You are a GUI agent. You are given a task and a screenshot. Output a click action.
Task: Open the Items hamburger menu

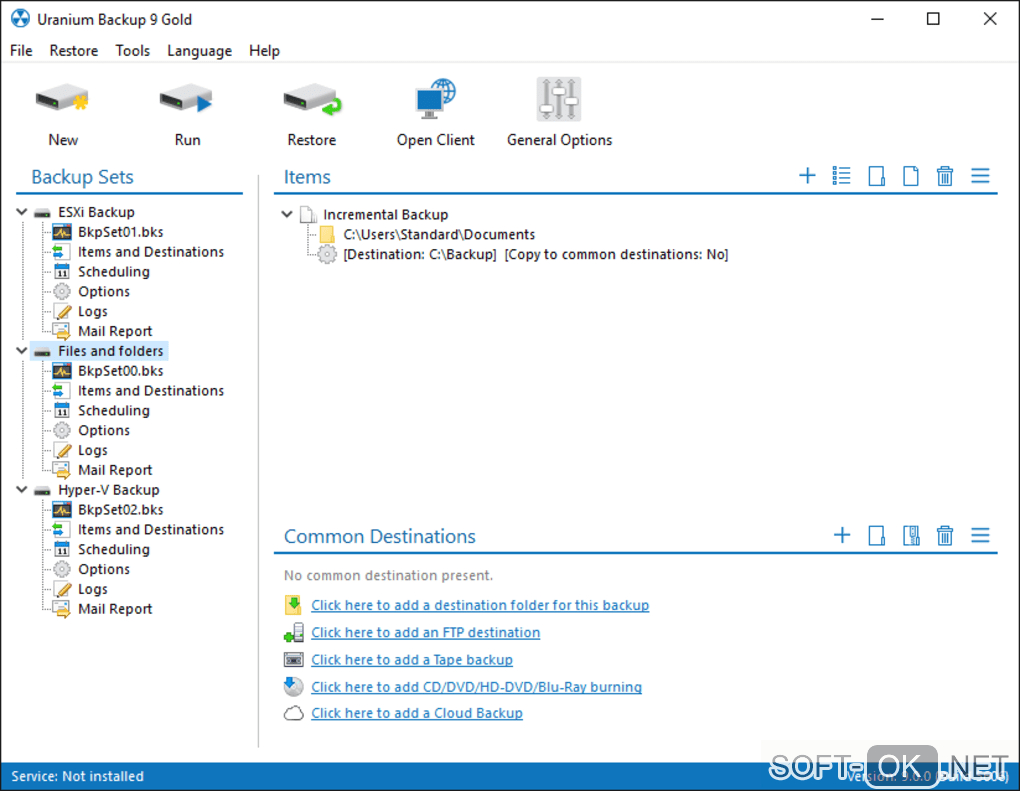point(980,176)
